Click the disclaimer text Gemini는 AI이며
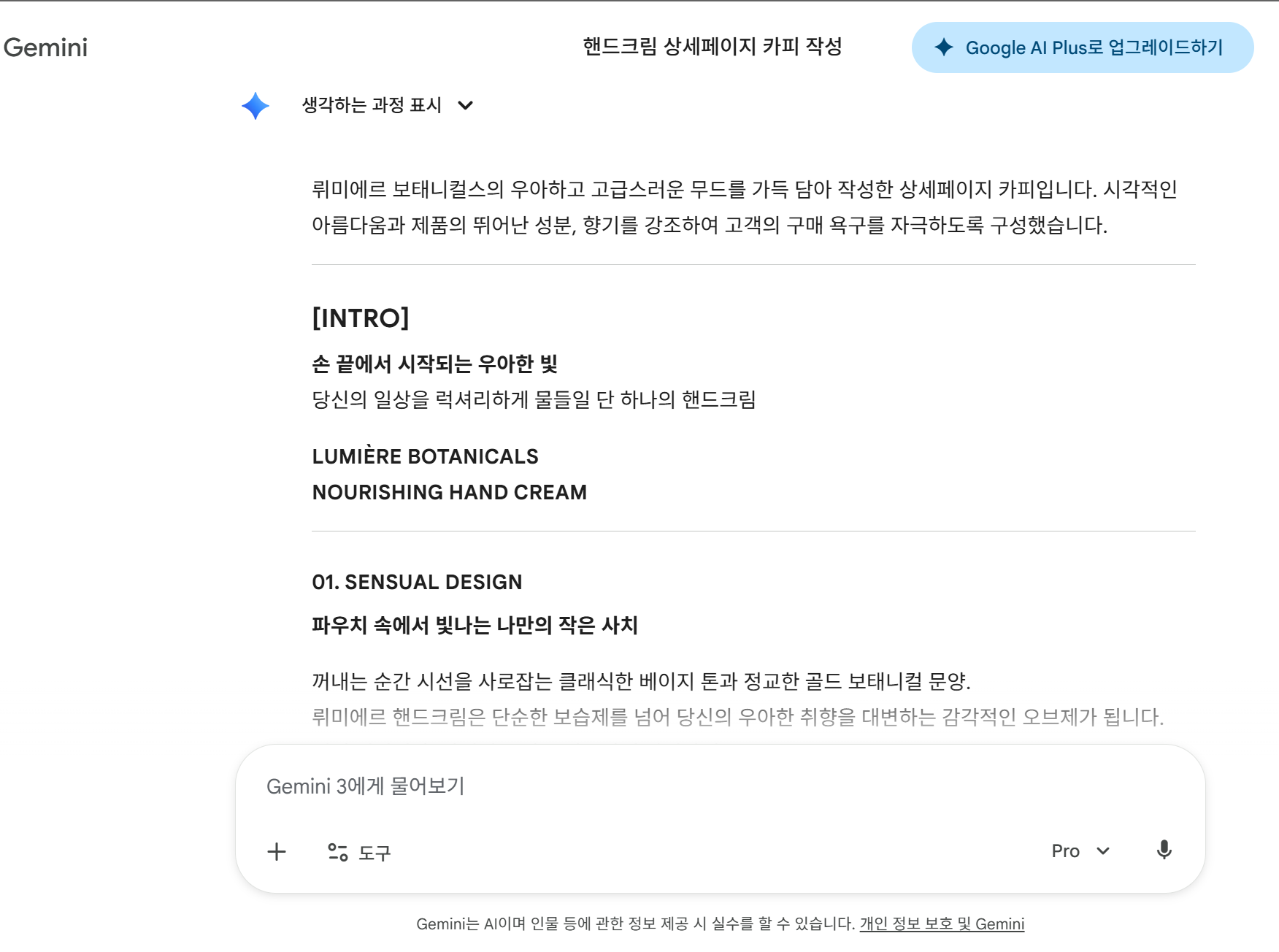Image resolution: width=1279 pixels, height=952 pixels. [635, 924]
